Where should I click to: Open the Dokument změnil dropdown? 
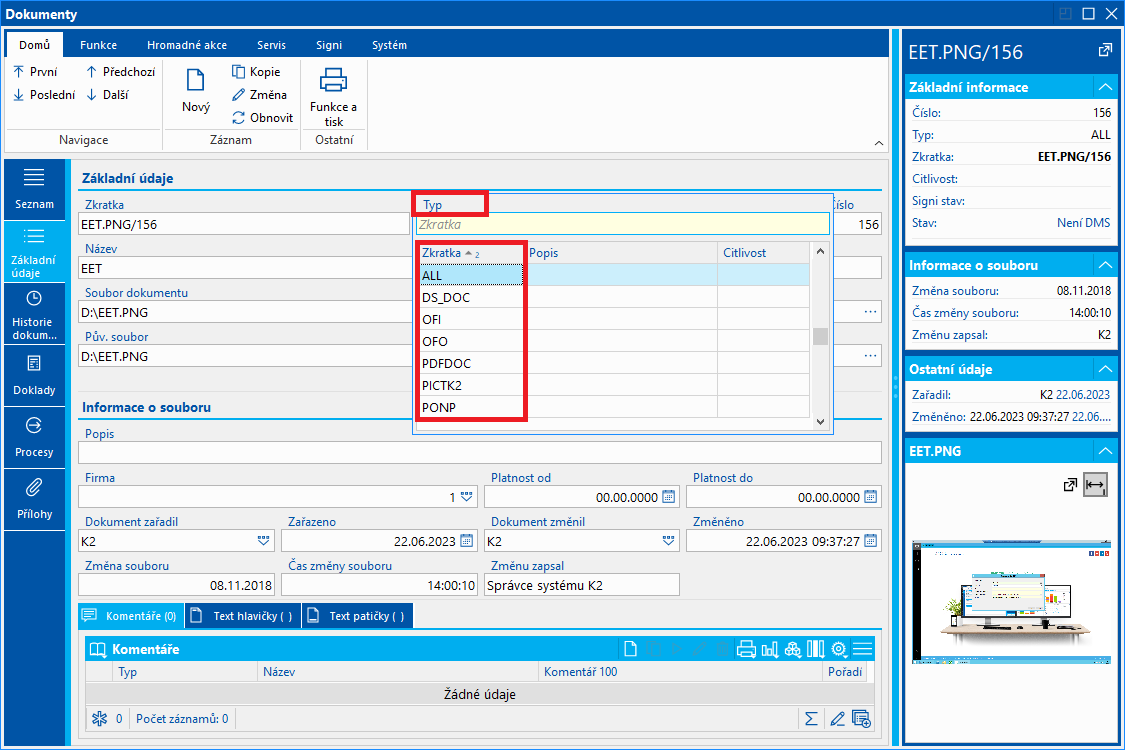tap(669, 541)
